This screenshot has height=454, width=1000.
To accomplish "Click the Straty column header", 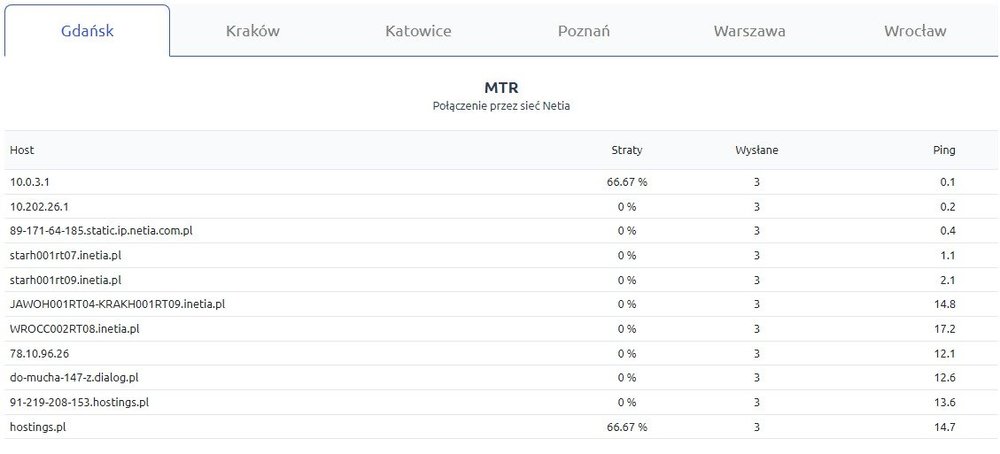I will (x=626, y=150).
